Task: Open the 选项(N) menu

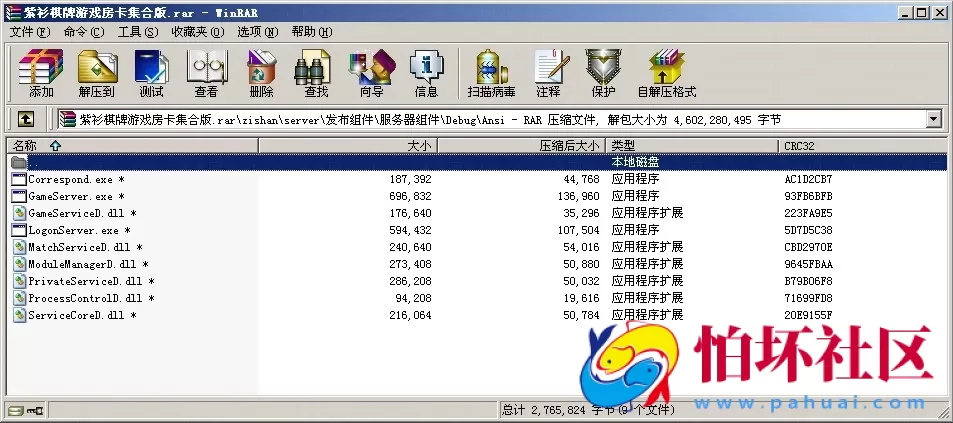Action: pyautogui.click(x=258, y=32)
